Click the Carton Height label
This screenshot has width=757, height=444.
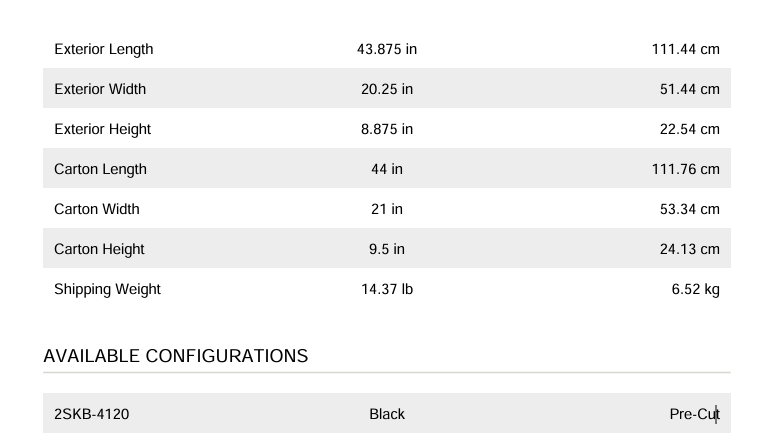pos(99,249)
